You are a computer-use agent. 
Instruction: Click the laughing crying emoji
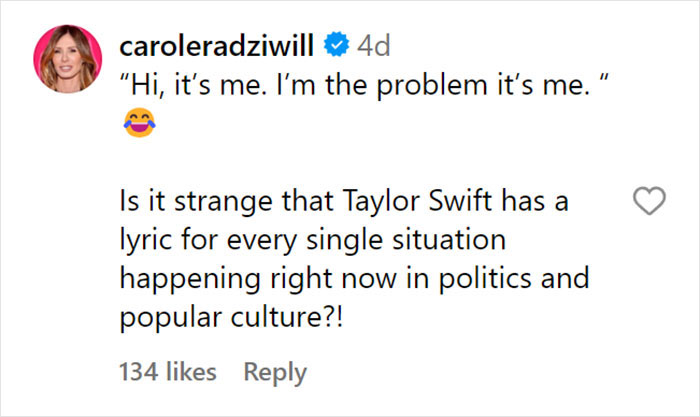click(x=136, y=121)
